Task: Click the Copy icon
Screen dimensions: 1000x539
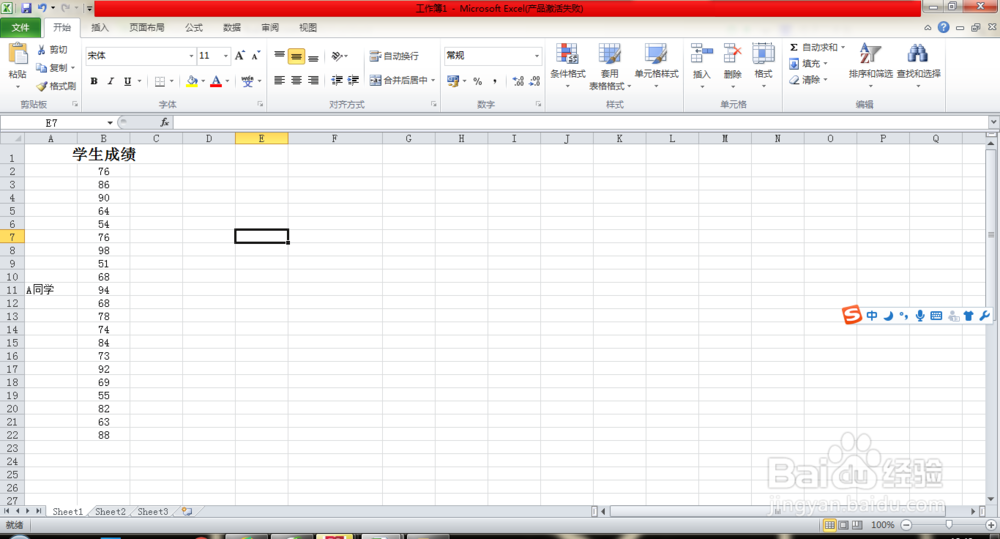Action: tap(41, 68)
